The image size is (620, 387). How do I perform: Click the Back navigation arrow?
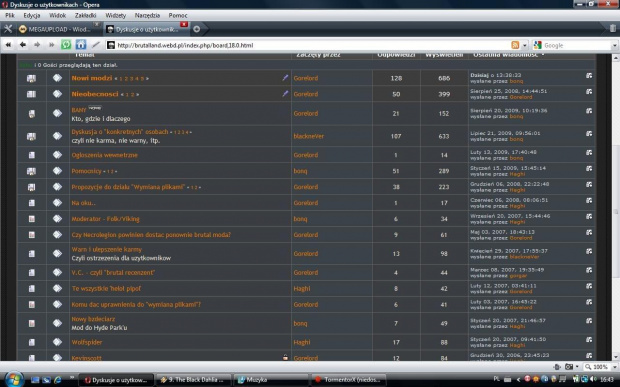click(23, 45)
